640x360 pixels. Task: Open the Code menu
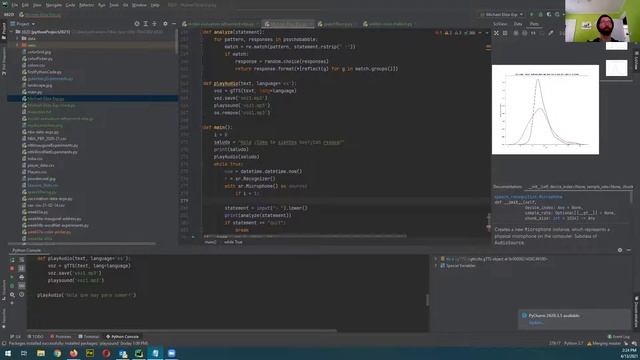[70, 5]
